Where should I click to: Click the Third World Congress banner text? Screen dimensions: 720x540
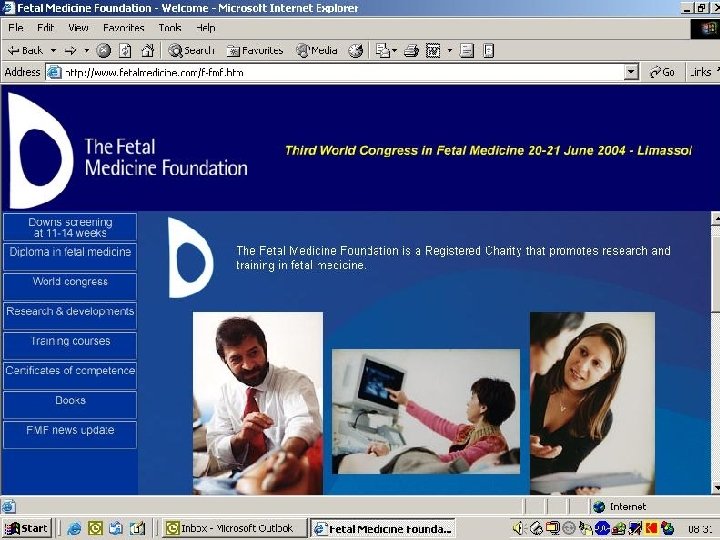[488, 151]
